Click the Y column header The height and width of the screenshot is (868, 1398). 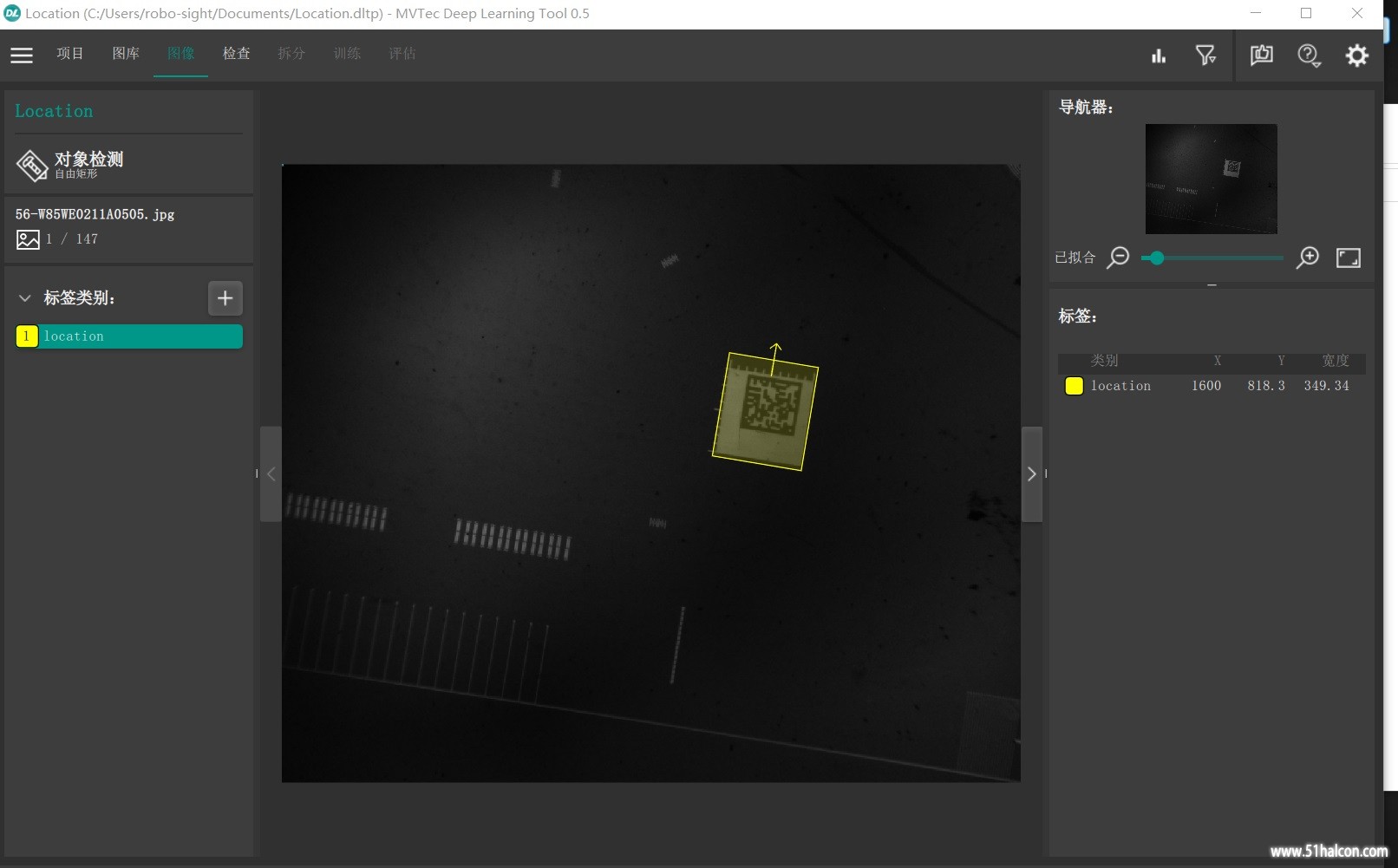1281,361
